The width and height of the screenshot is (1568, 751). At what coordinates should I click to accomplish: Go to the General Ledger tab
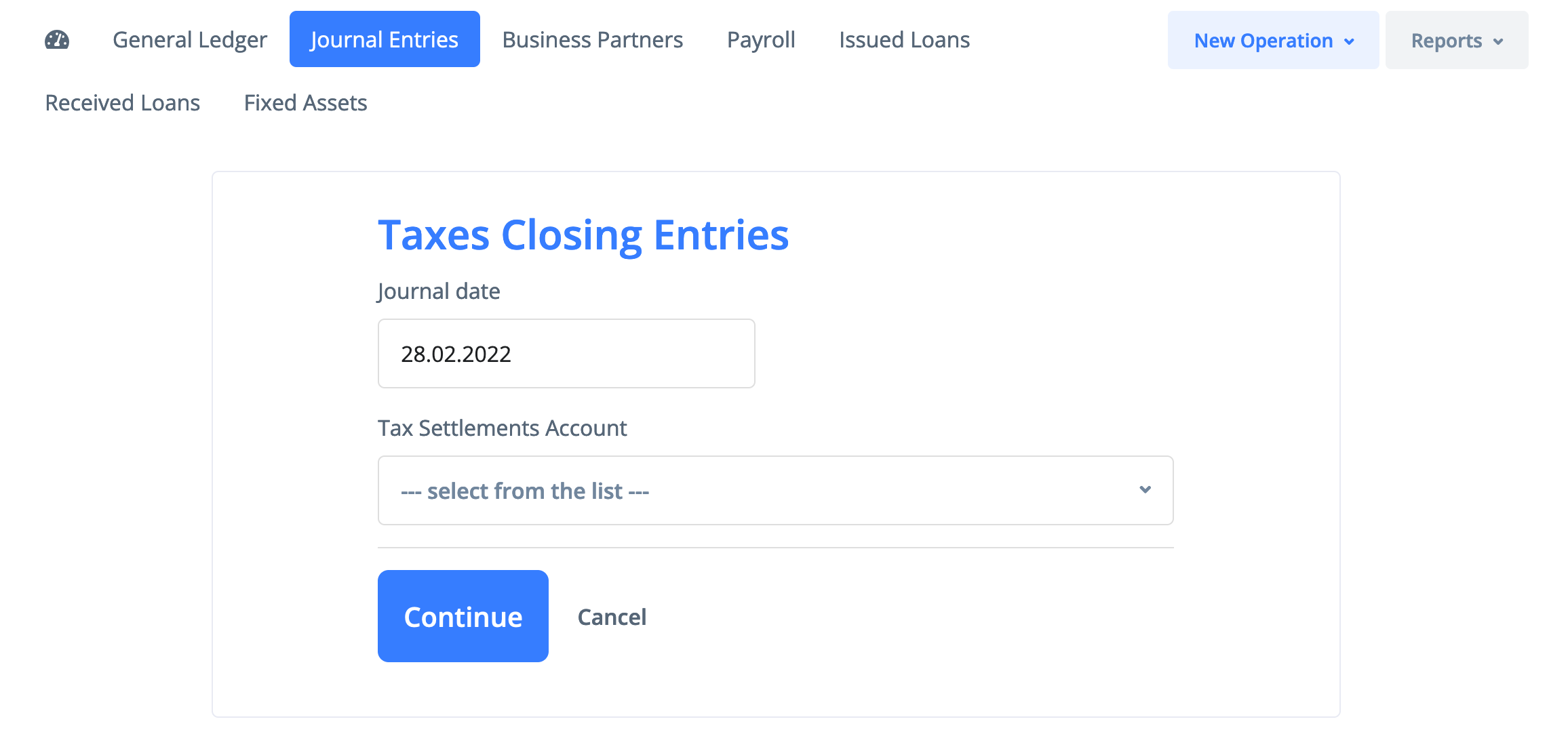(x=190, y=40)
